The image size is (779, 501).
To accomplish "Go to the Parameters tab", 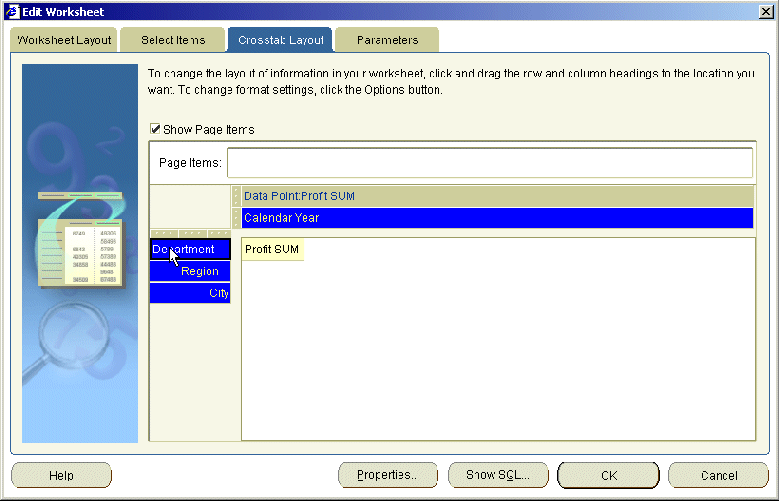I will (x=387, y=40).
